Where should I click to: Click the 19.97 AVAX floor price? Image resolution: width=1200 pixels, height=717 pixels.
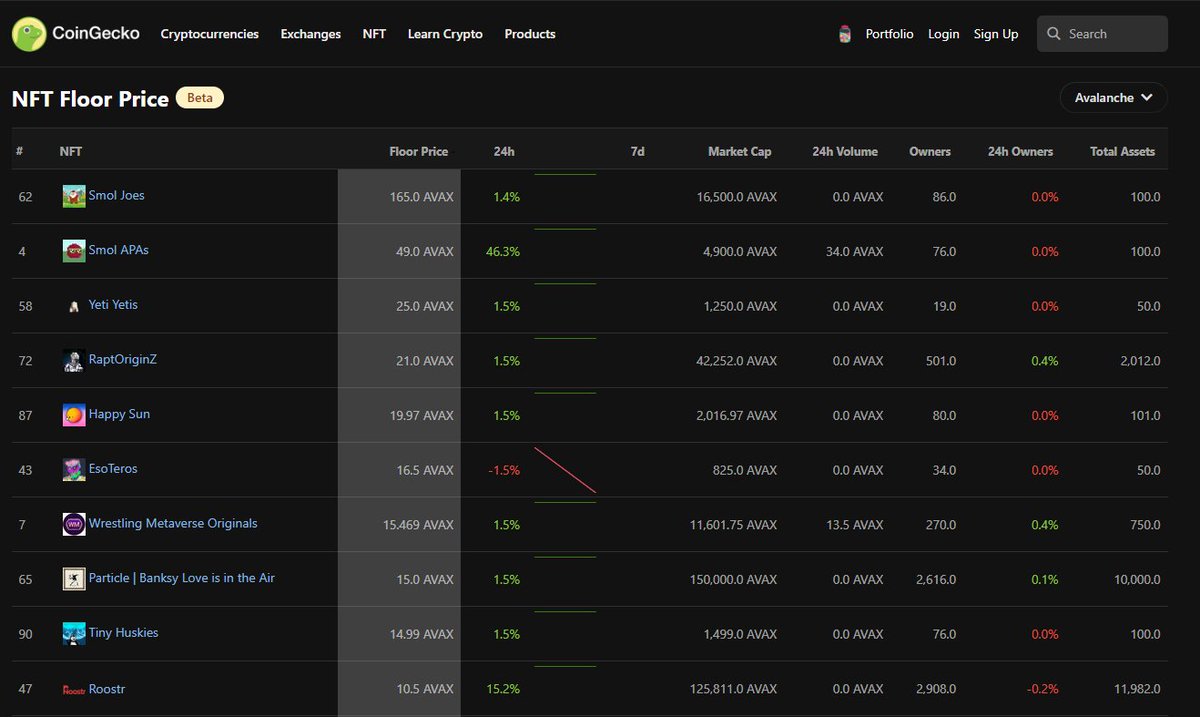[420, 416]
